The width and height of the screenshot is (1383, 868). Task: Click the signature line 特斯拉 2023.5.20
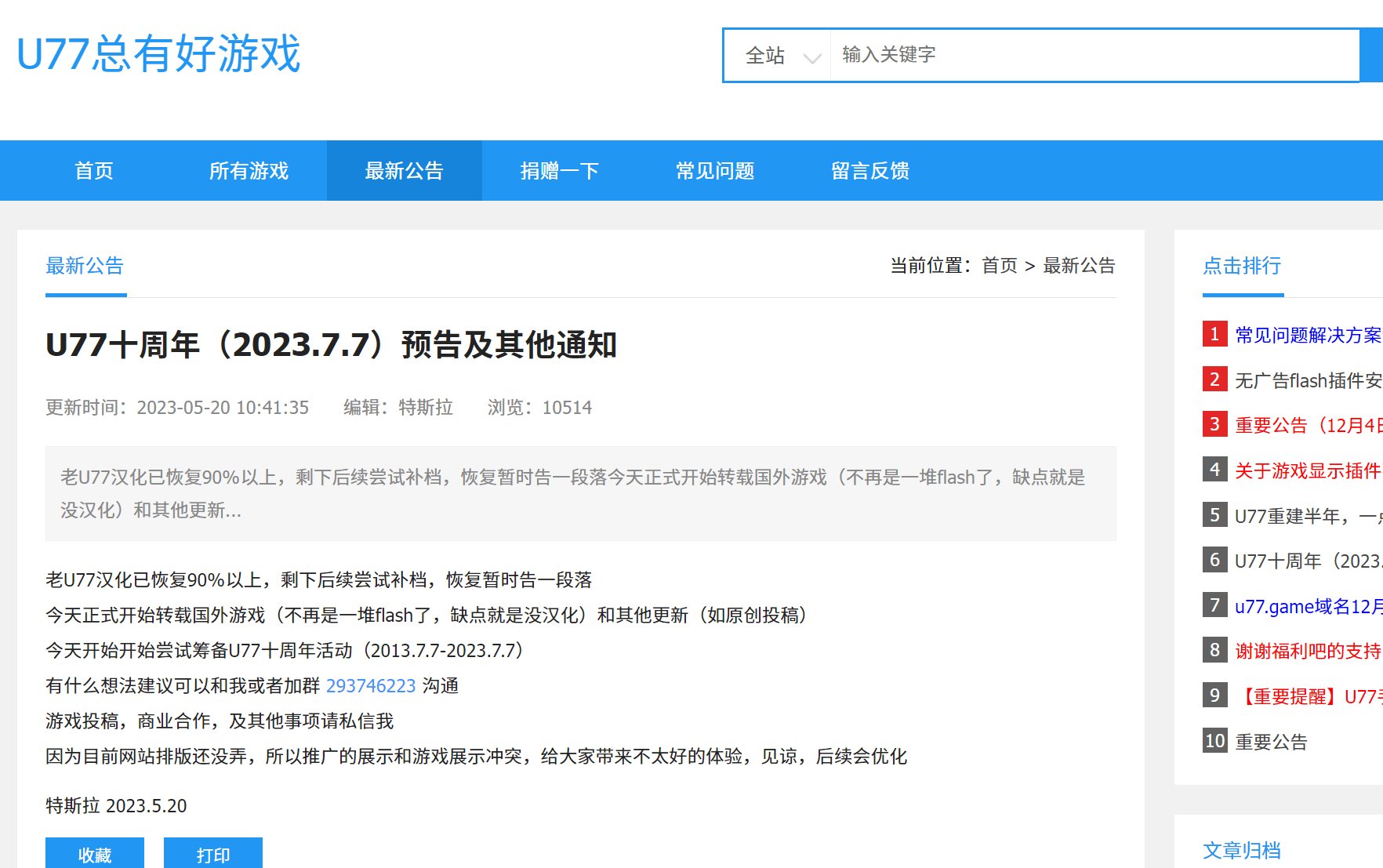tap(116, 806)
